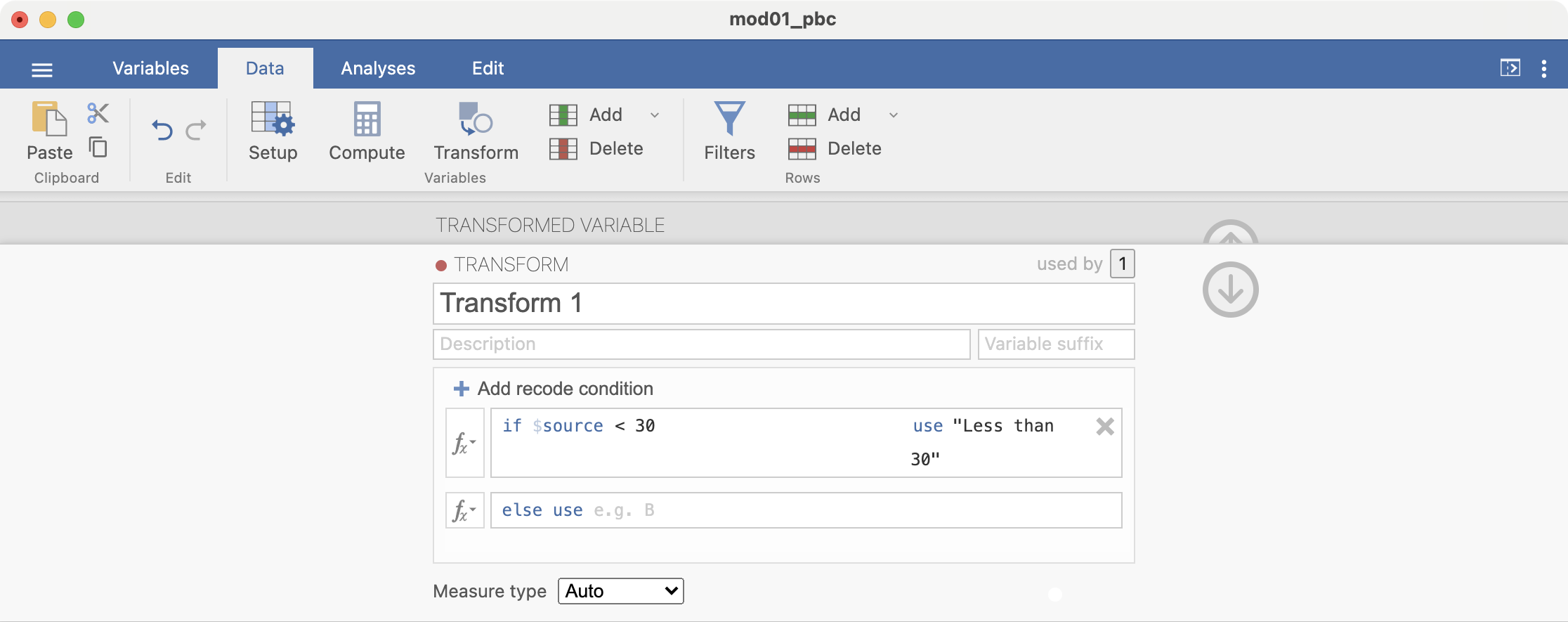Open the function menu for the if condition
Screen dimensions: 1568x622
pos(464,443)
